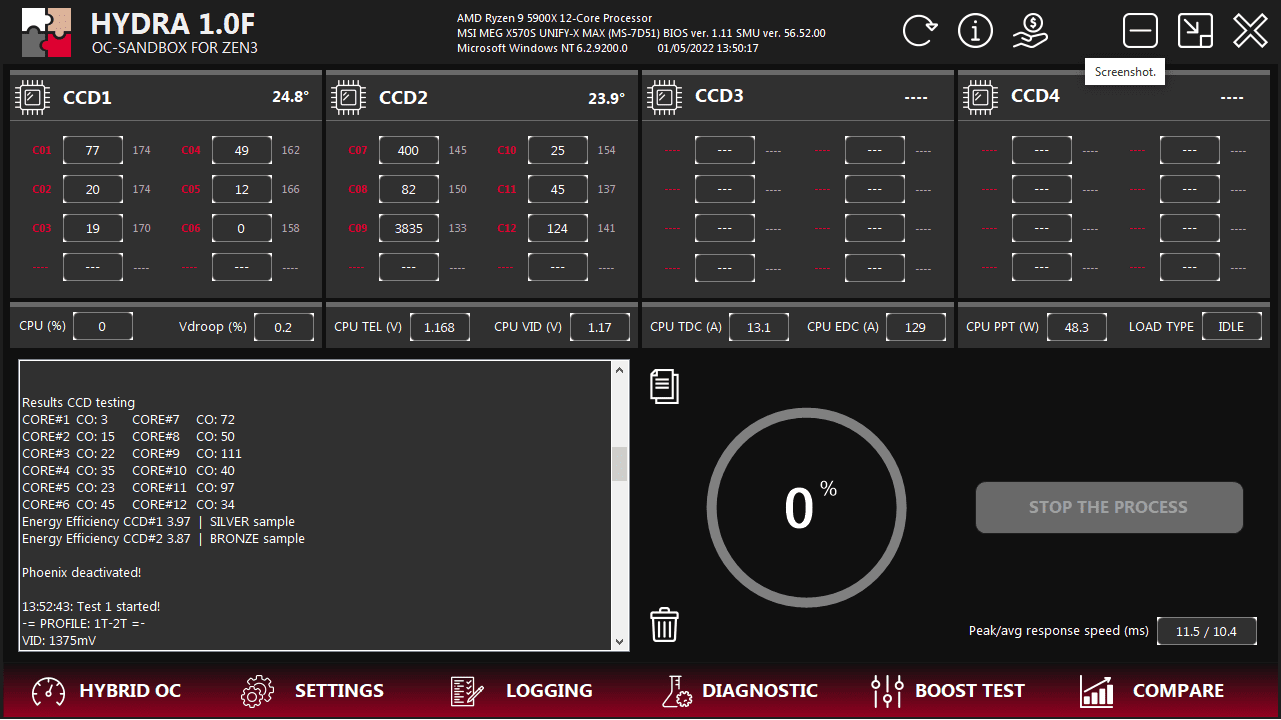Click log line '13:52:43: Test 1 started!'
The height and width of the screenshot is (720, 1281).
(91, 607)
